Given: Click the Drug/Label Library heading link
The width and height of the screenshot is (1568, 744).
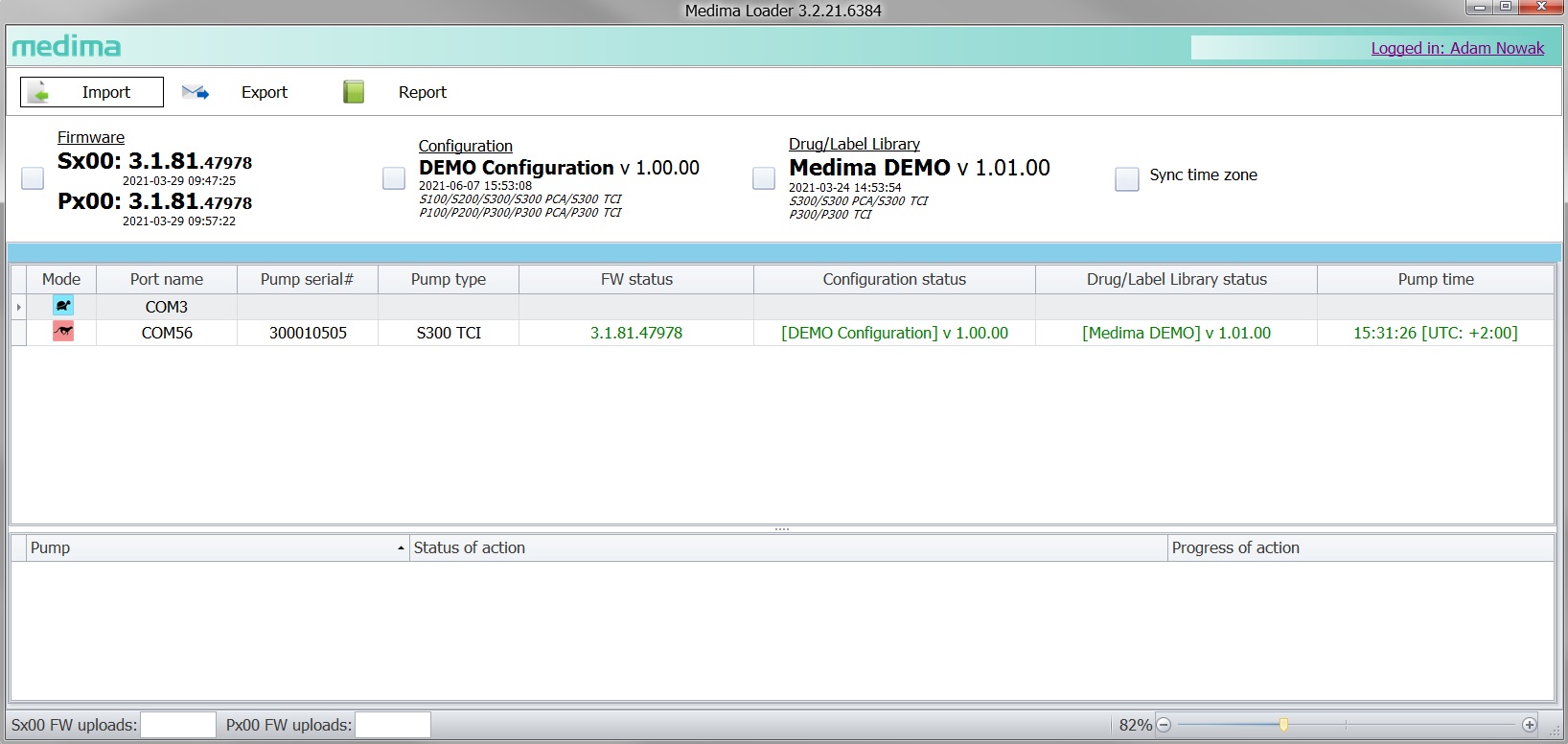Looking at the screenshot, I should click(x=854, y=144).
